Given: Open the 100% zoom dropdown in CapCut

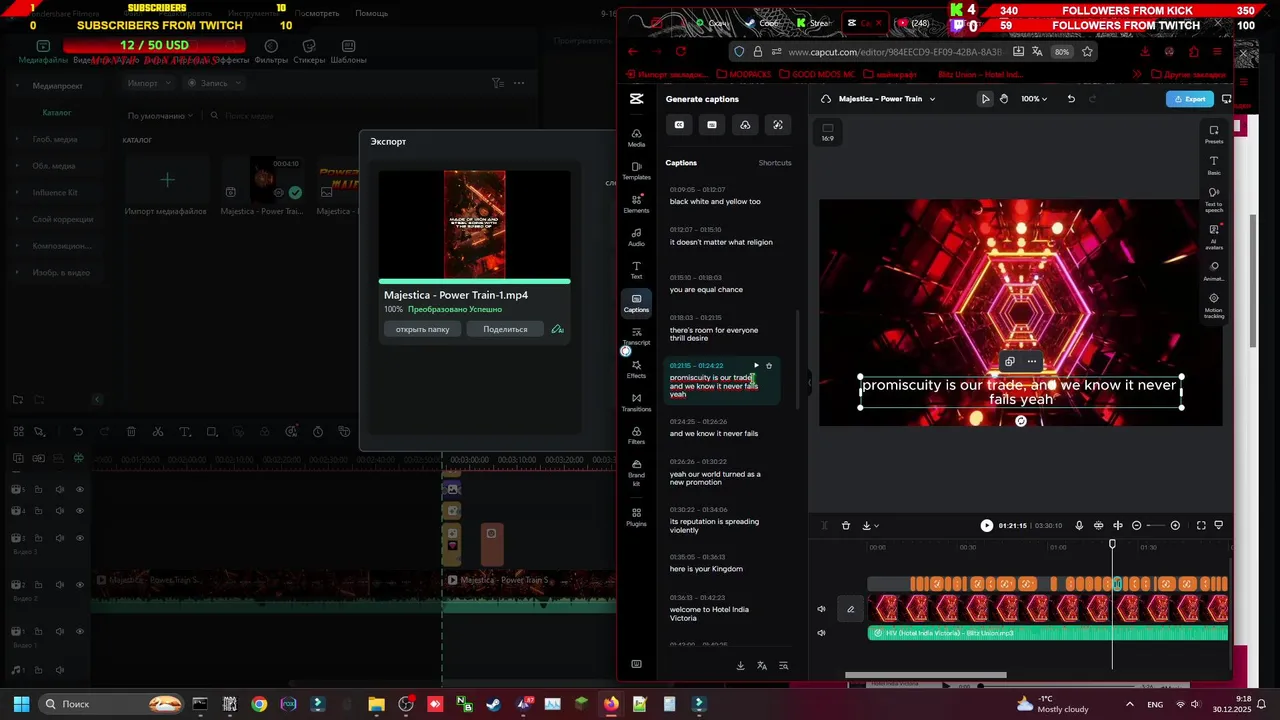Looking at the screenshot, I should (x=1034, y=99).
